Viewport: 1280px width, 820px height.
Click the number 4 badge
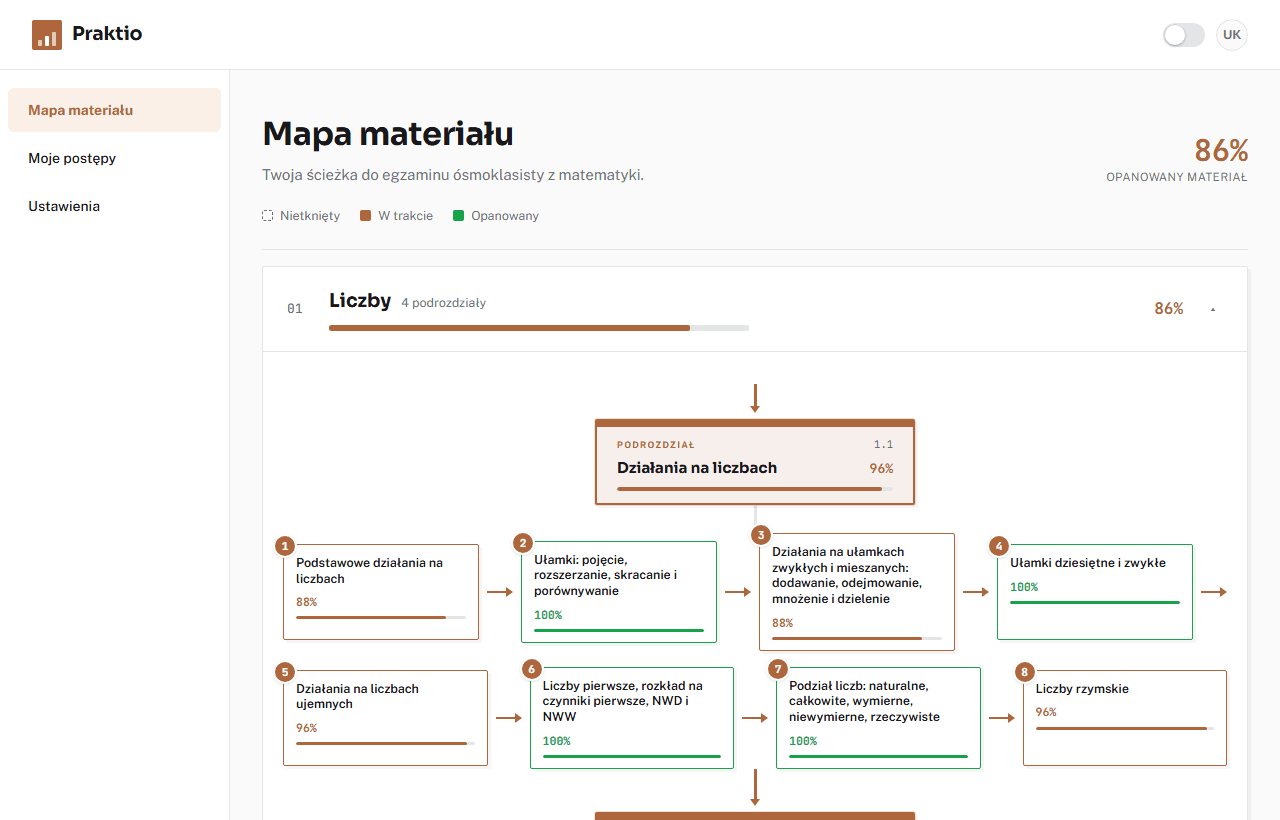[998, 546]
